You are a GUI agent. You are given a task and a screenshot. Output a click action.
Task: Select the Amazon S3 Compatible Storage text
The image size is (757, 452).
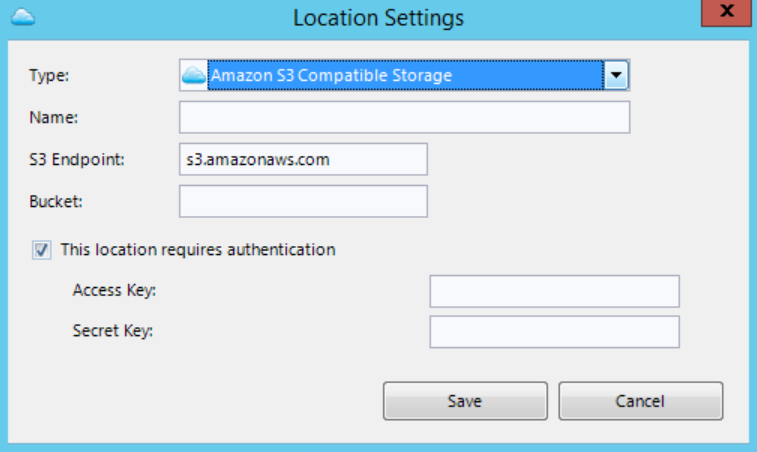[331, 75]
